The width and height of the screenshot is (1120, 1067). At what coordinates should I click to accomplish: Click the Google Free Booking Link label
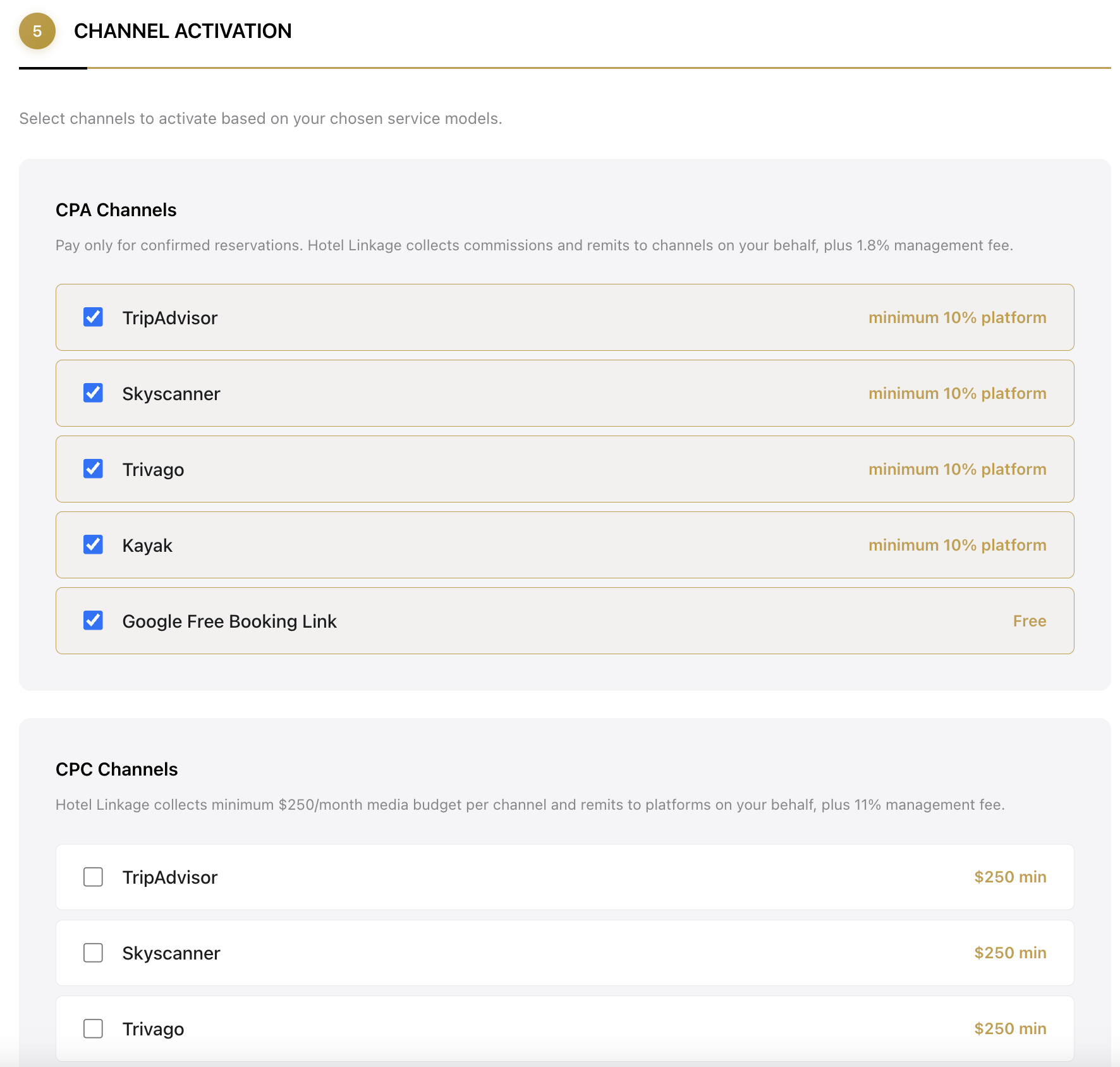tap(229, 621)
